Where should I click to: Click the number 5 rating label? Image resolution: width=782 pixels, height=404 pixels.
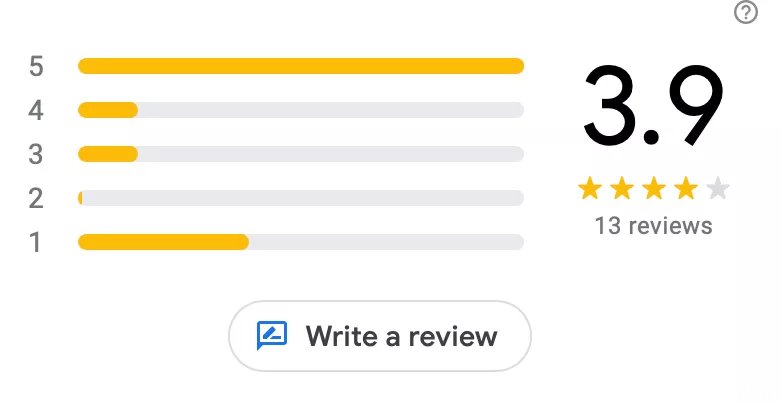tap(36, 66)
